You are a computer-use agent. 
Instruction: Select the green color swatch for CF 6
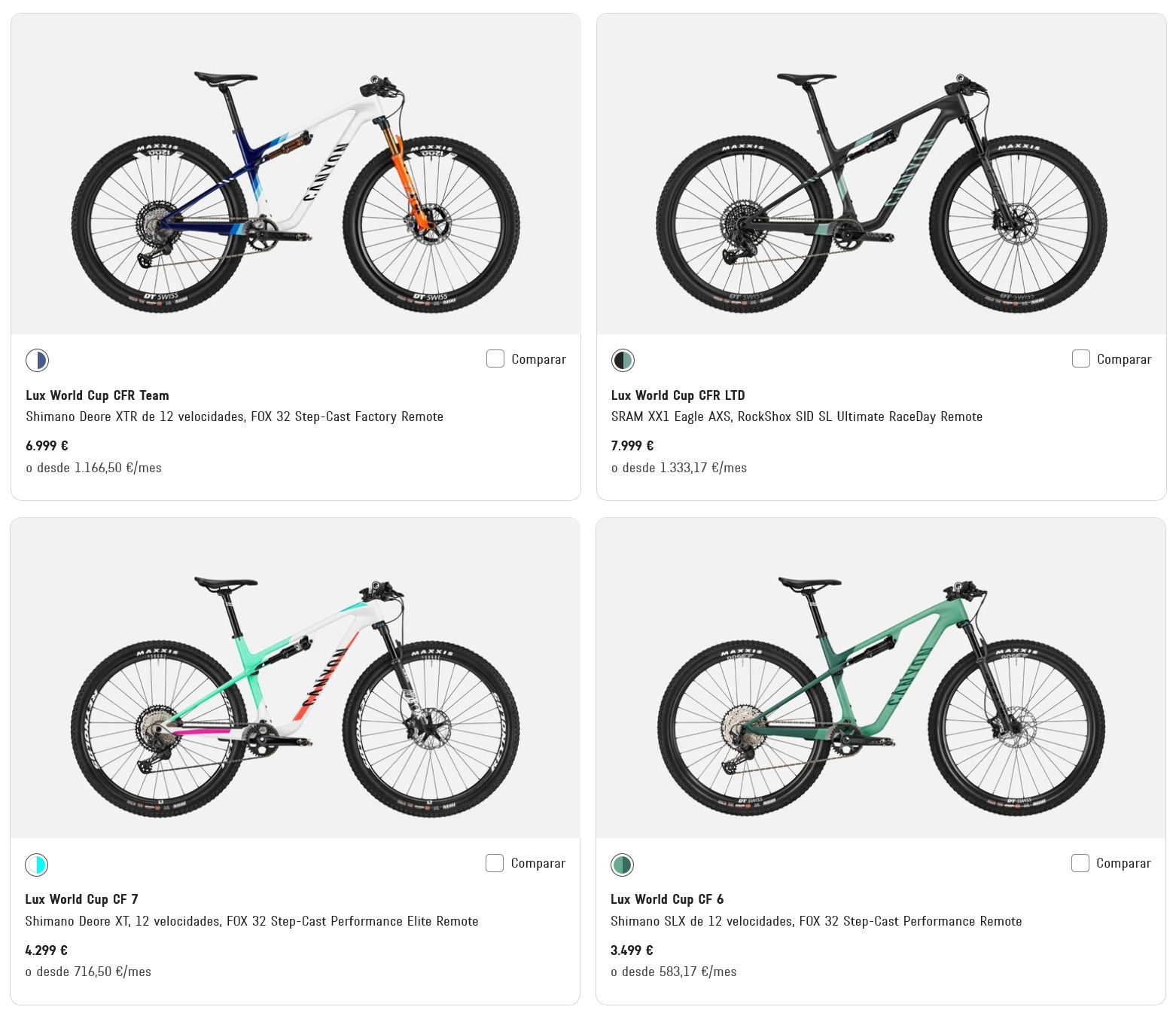pyautogui.click(x=622, y=864)
